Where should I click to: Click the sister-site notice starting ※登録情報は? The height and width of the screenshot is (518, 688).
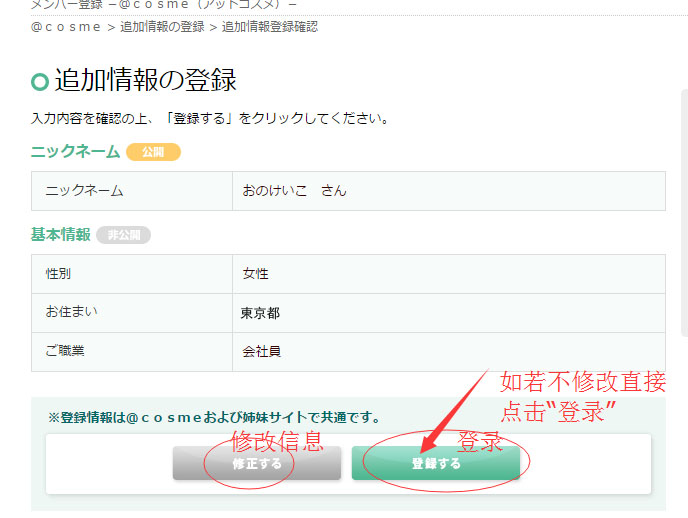(x=214, y=417)
